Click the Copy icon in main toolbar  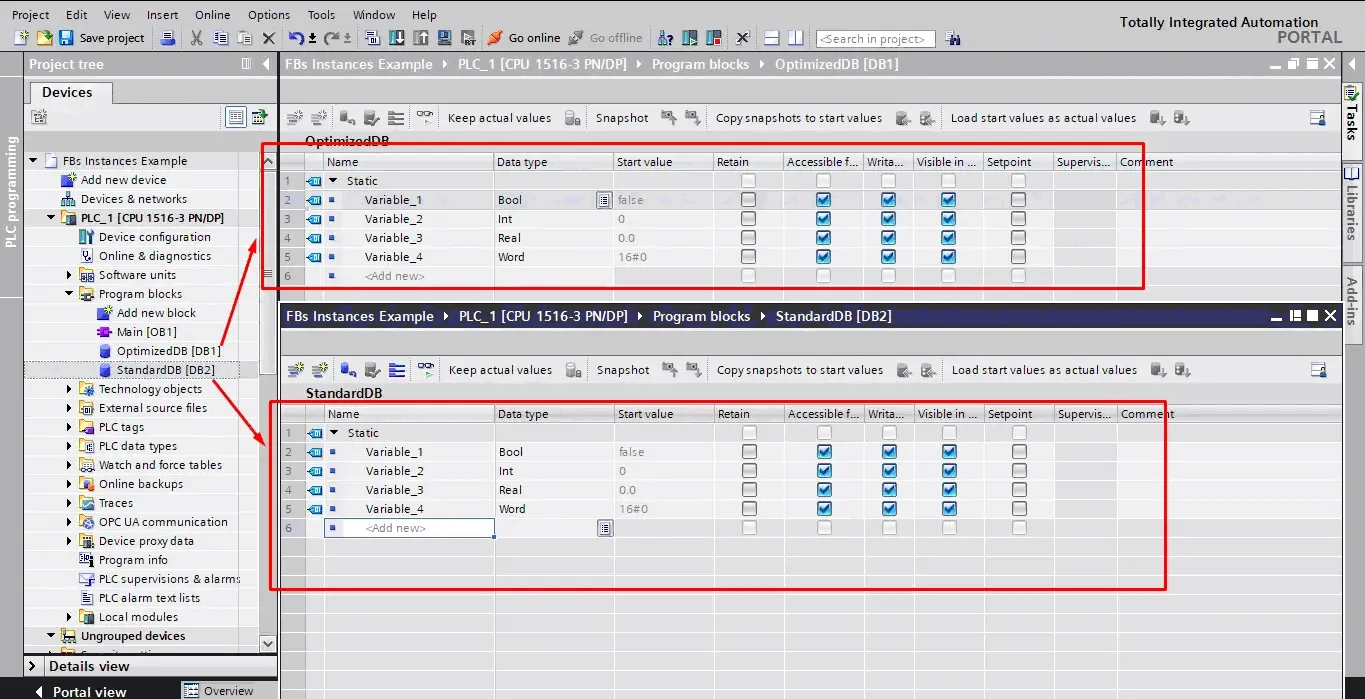[220, 38]
